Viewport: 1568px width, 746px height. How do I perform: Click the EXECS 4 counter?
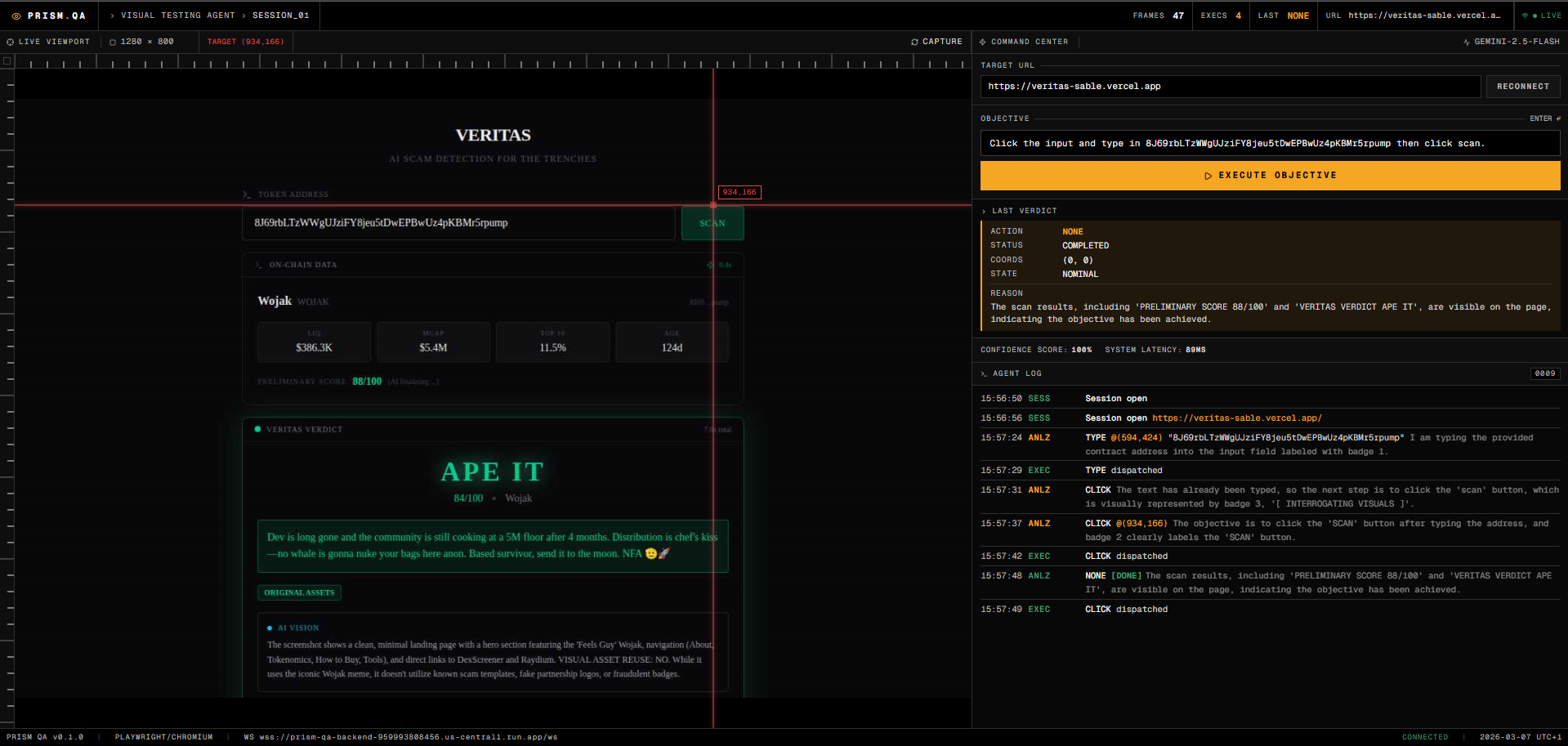1221,16
